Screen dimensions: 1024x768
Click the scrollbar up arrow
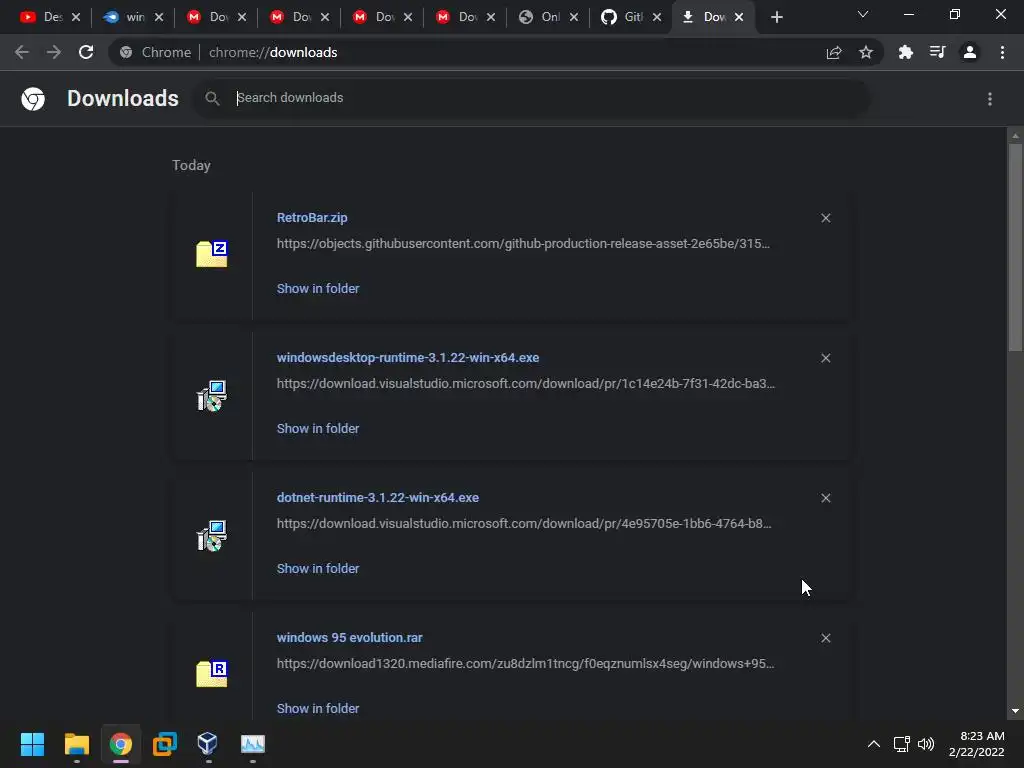[x=1015, y=136]
